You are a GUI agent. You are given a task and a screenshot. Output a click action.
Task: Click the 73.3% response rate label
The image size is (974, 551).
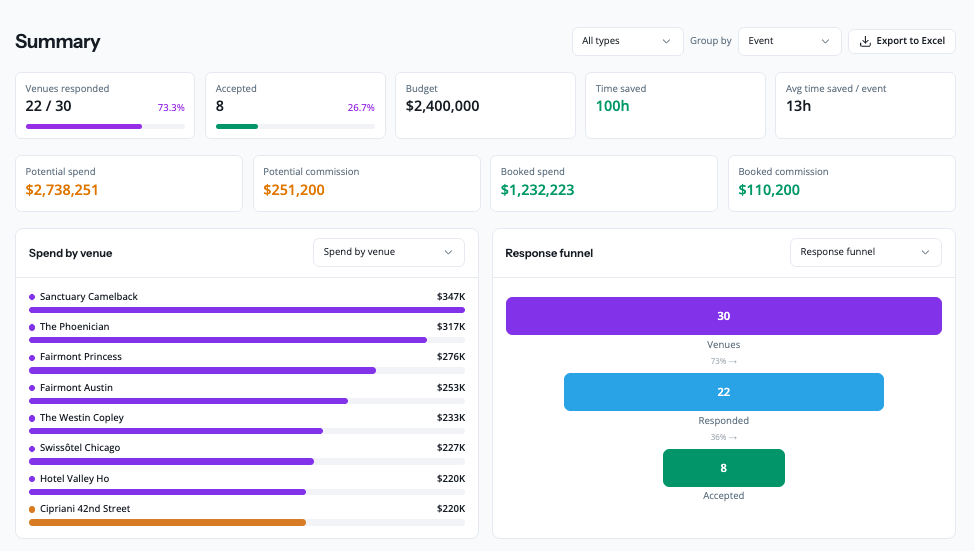(x=171, y=107)
